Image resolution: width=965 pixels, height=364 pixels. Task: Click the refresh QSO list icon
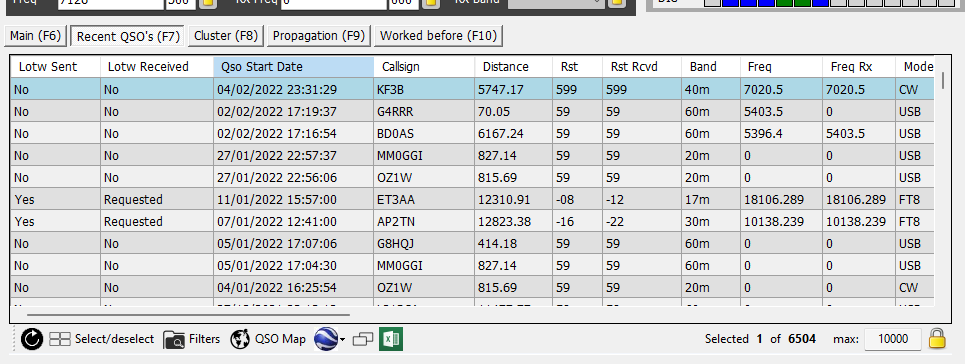[x=31, y=339]
